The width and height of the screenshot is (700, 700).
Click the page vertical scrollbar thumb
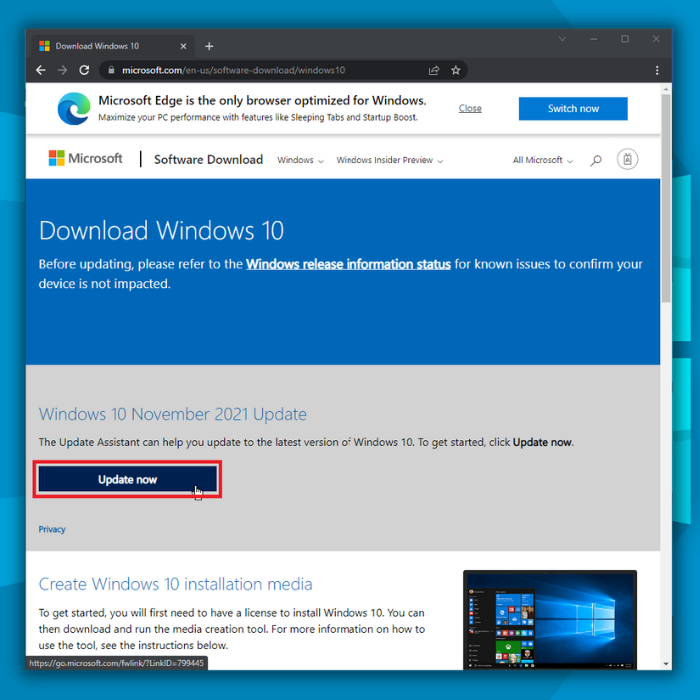666,198
